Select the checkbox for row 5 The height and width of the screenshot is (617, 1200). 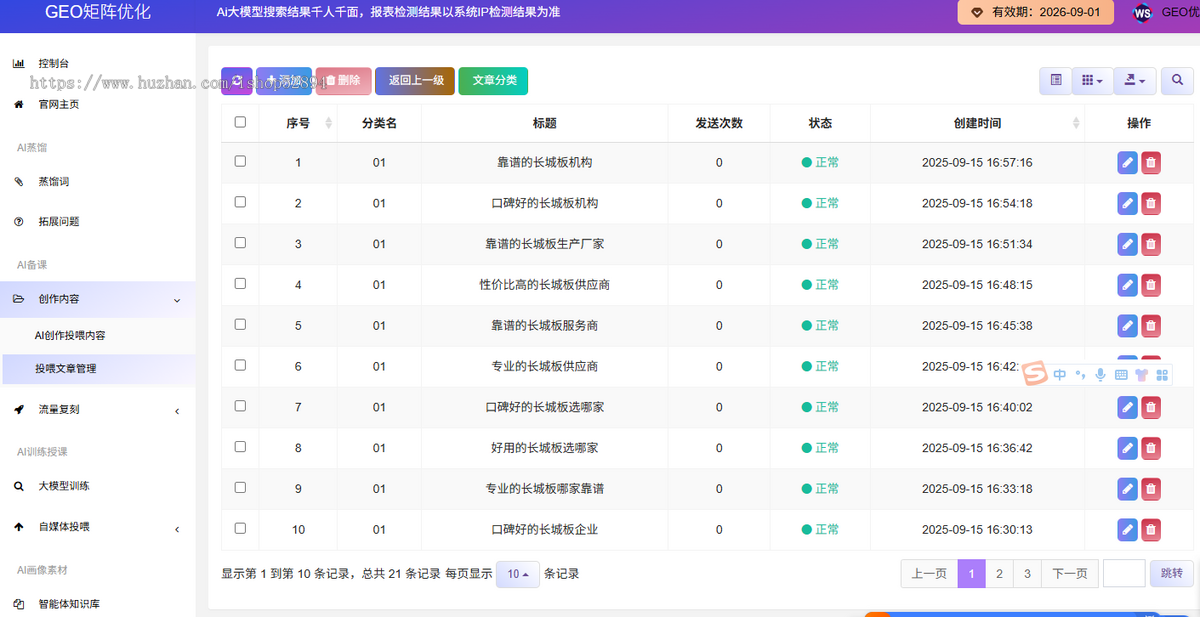tap(240, 325)
